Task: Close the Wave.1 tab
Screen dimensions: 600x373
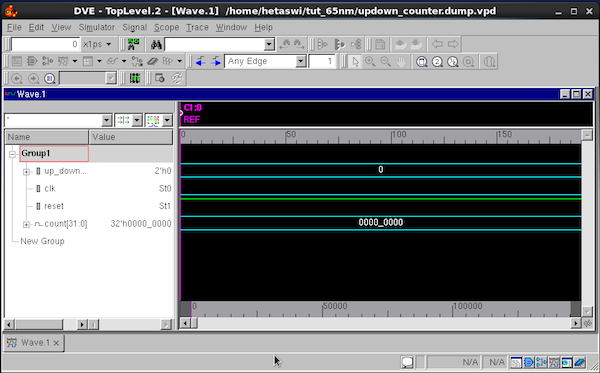Action: click(56, 343)
